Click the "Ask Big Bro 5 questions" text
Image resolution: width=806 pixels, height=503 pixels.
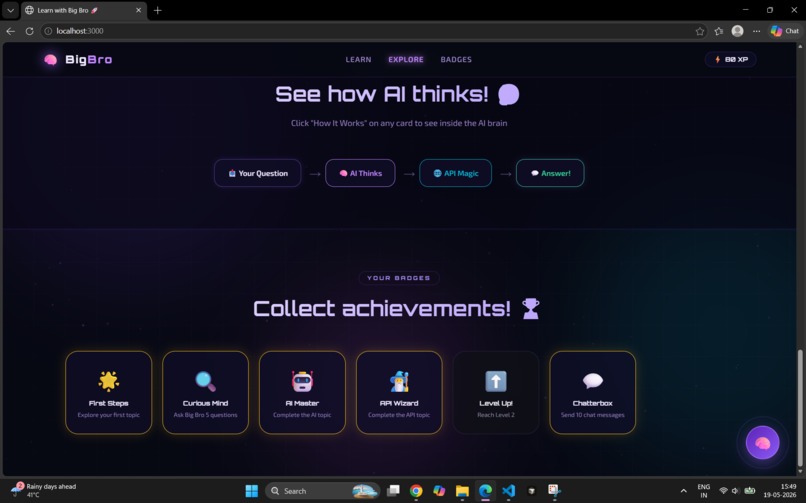coord(206,415)
